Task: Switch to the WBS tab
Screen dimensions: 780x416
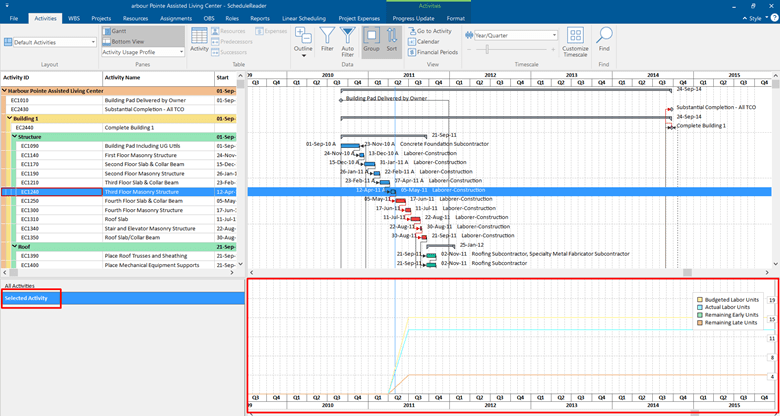Action: pyautogui.click(x=74, y=18)
